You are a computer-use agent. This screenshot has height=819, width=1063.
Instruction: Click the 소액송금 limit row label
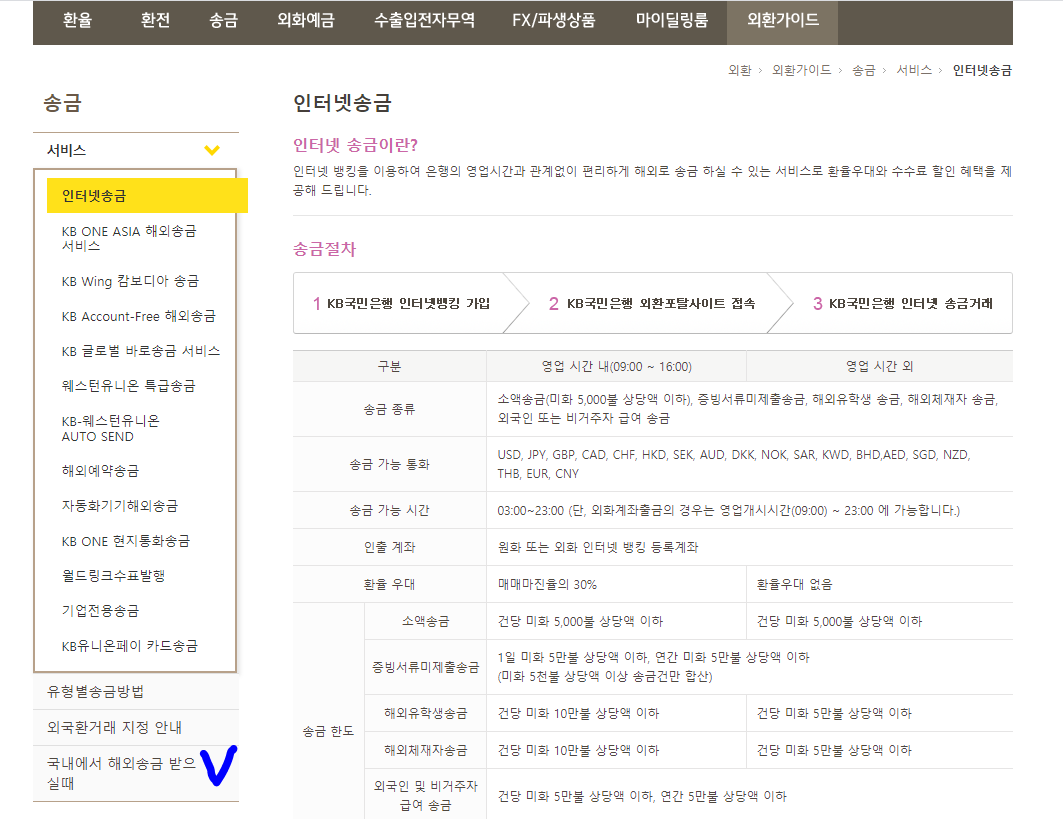click(x=425, y=621)
